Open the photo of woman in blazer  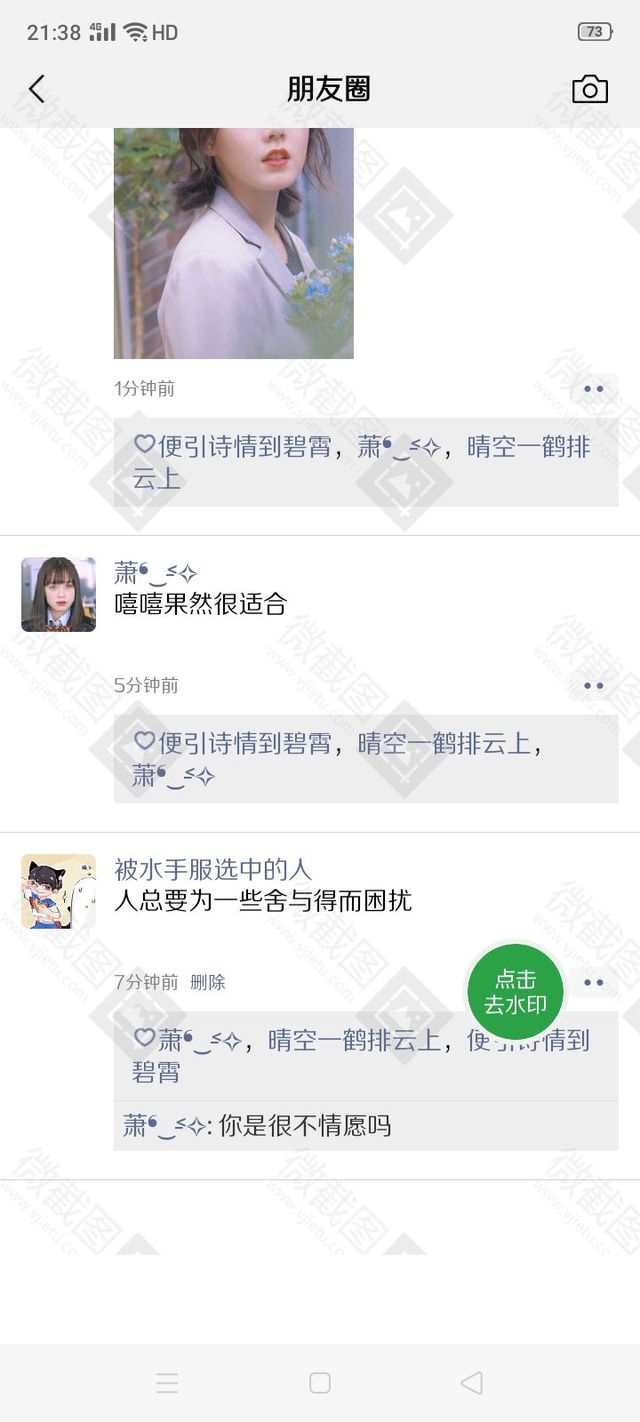pos(234,243)
